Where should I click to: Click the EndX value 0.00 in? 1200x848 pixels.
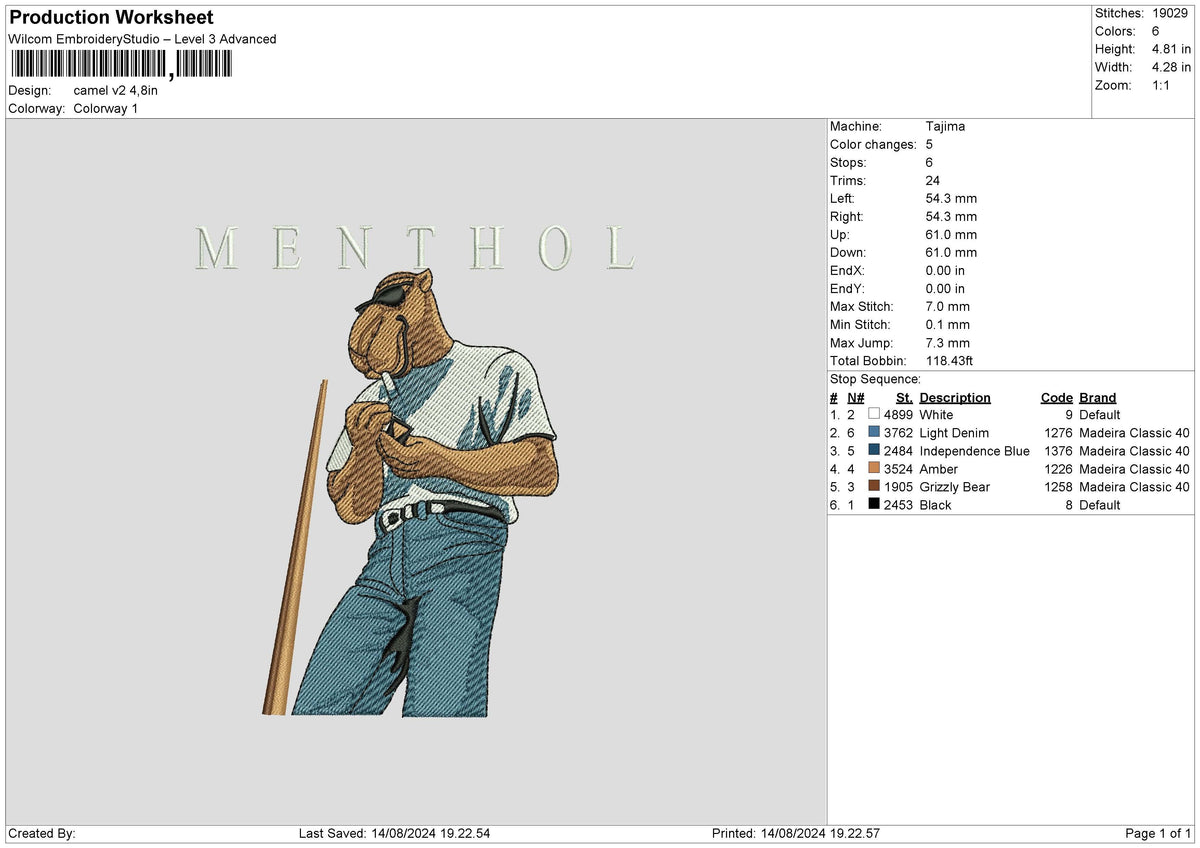(945, 270)
